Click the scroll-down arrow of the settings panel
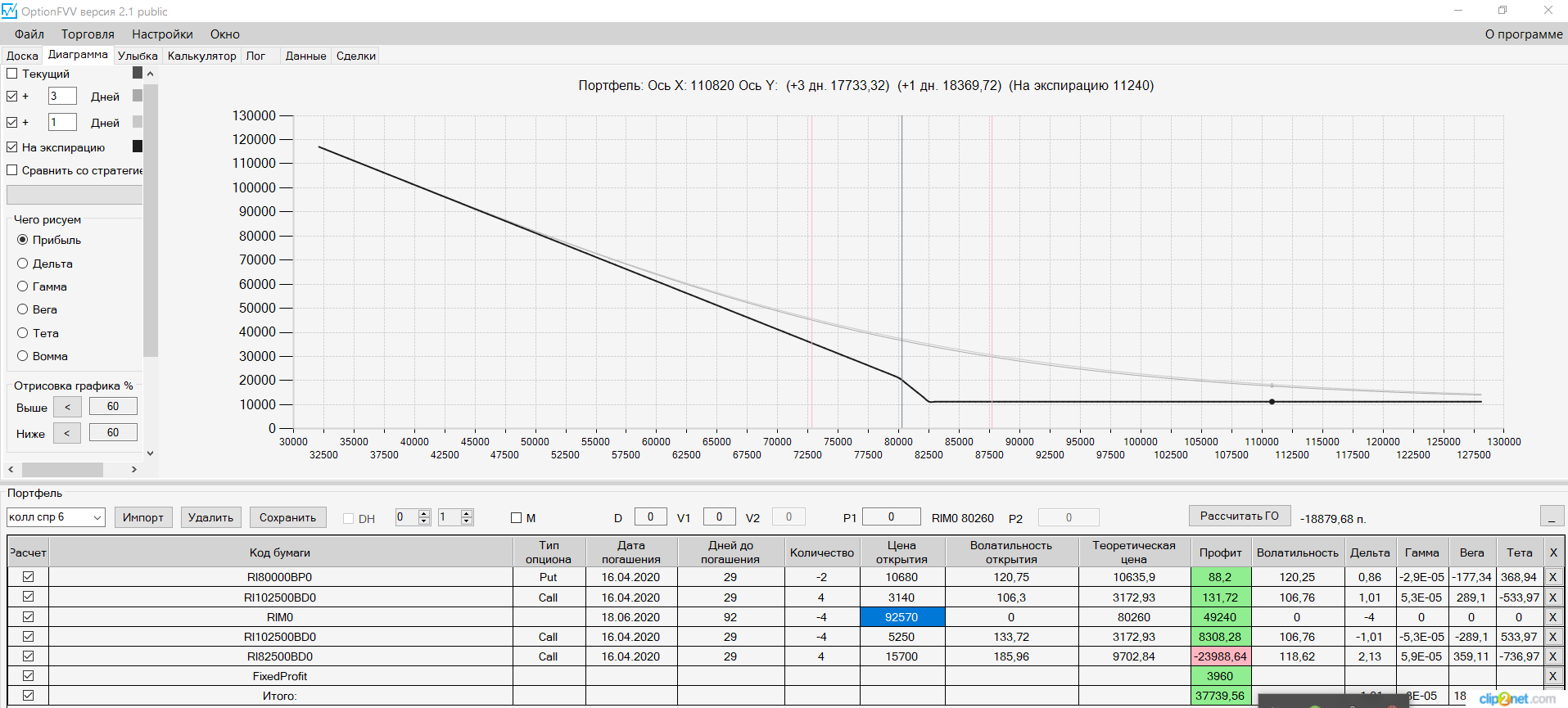This screenshot has height=708, width=1568. 150,453
